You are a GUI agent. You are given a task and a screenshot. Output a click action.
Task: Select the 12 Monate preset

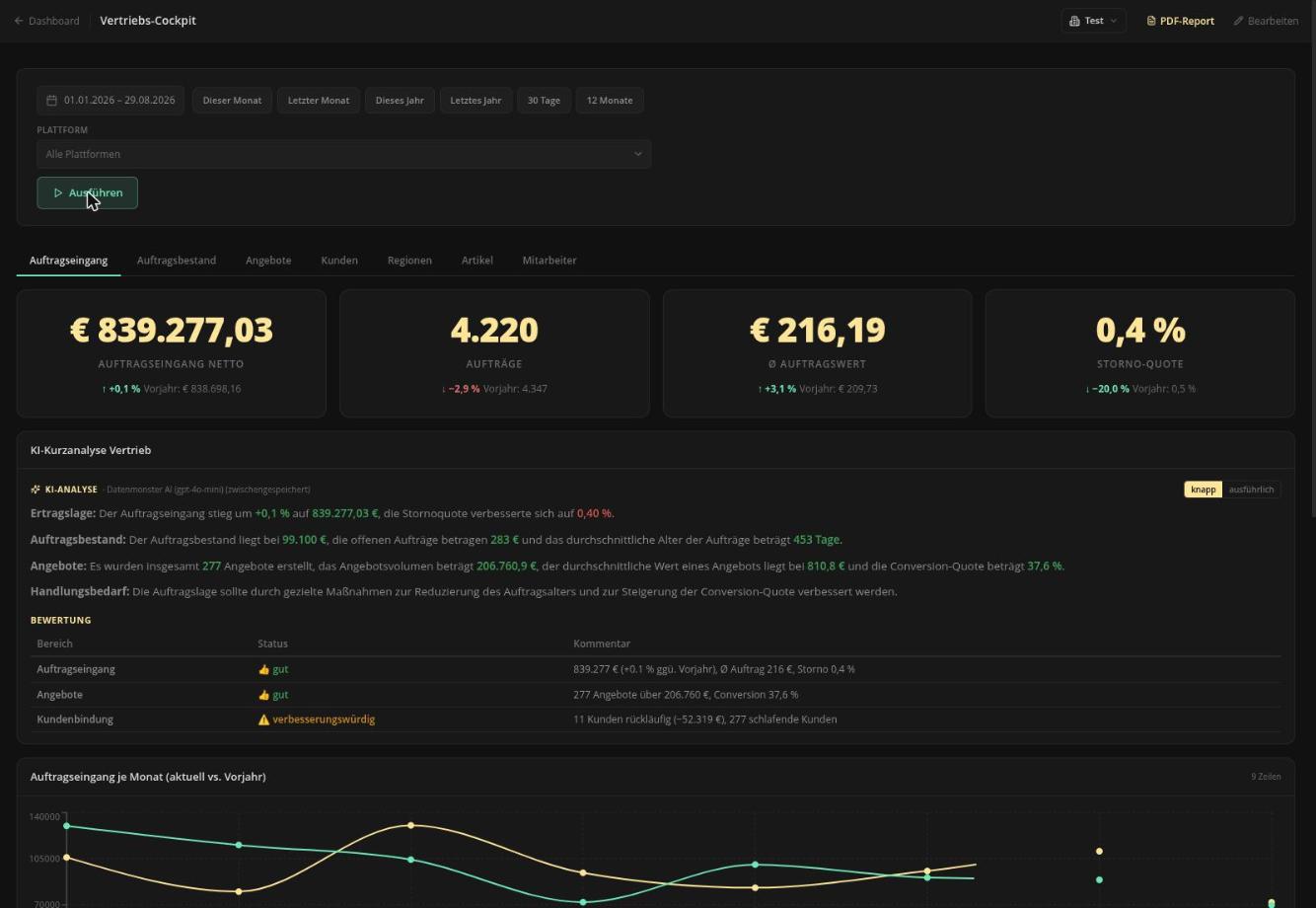[x=610, y=101]
